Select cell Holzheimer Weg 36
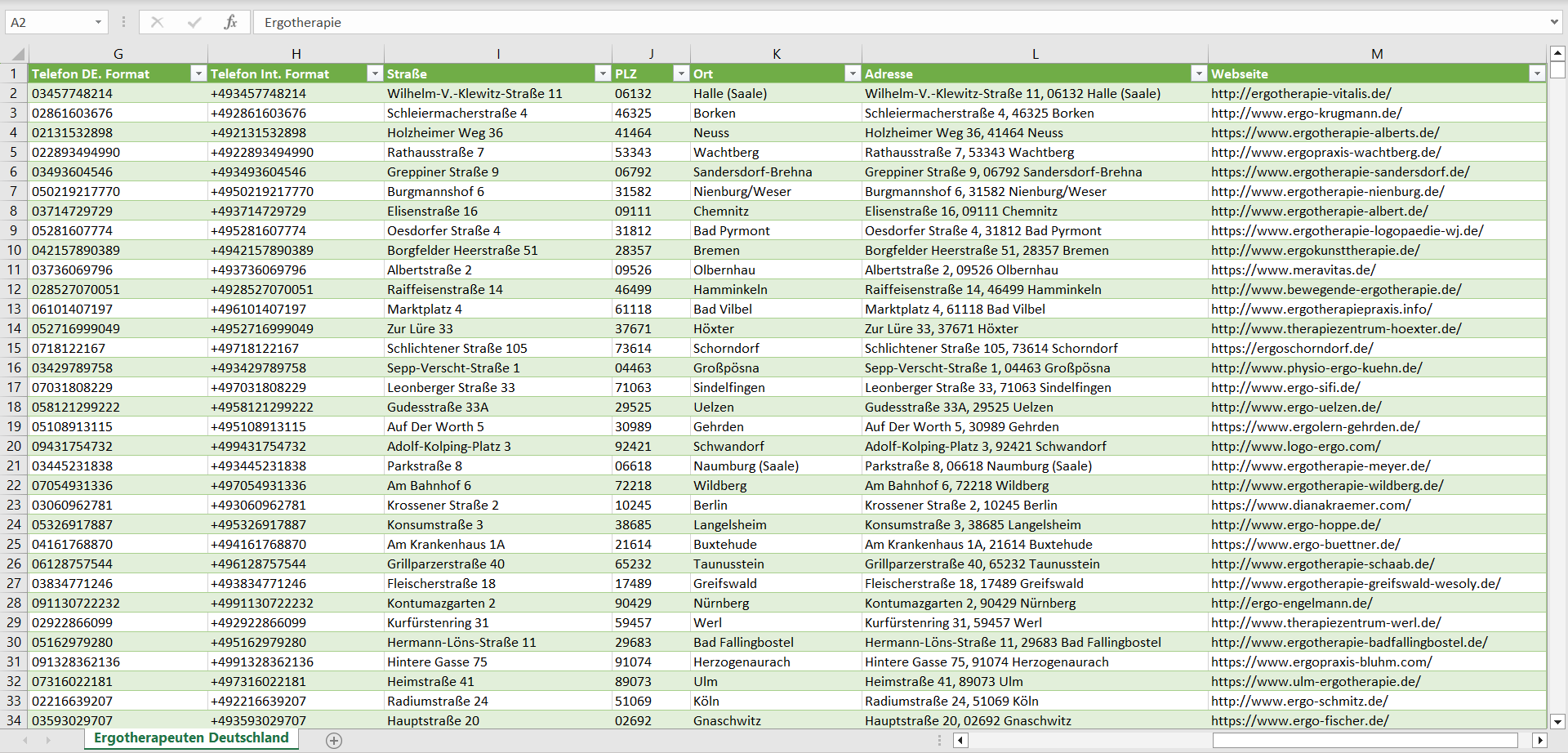The image size is (1568, 753). [498, 132]
